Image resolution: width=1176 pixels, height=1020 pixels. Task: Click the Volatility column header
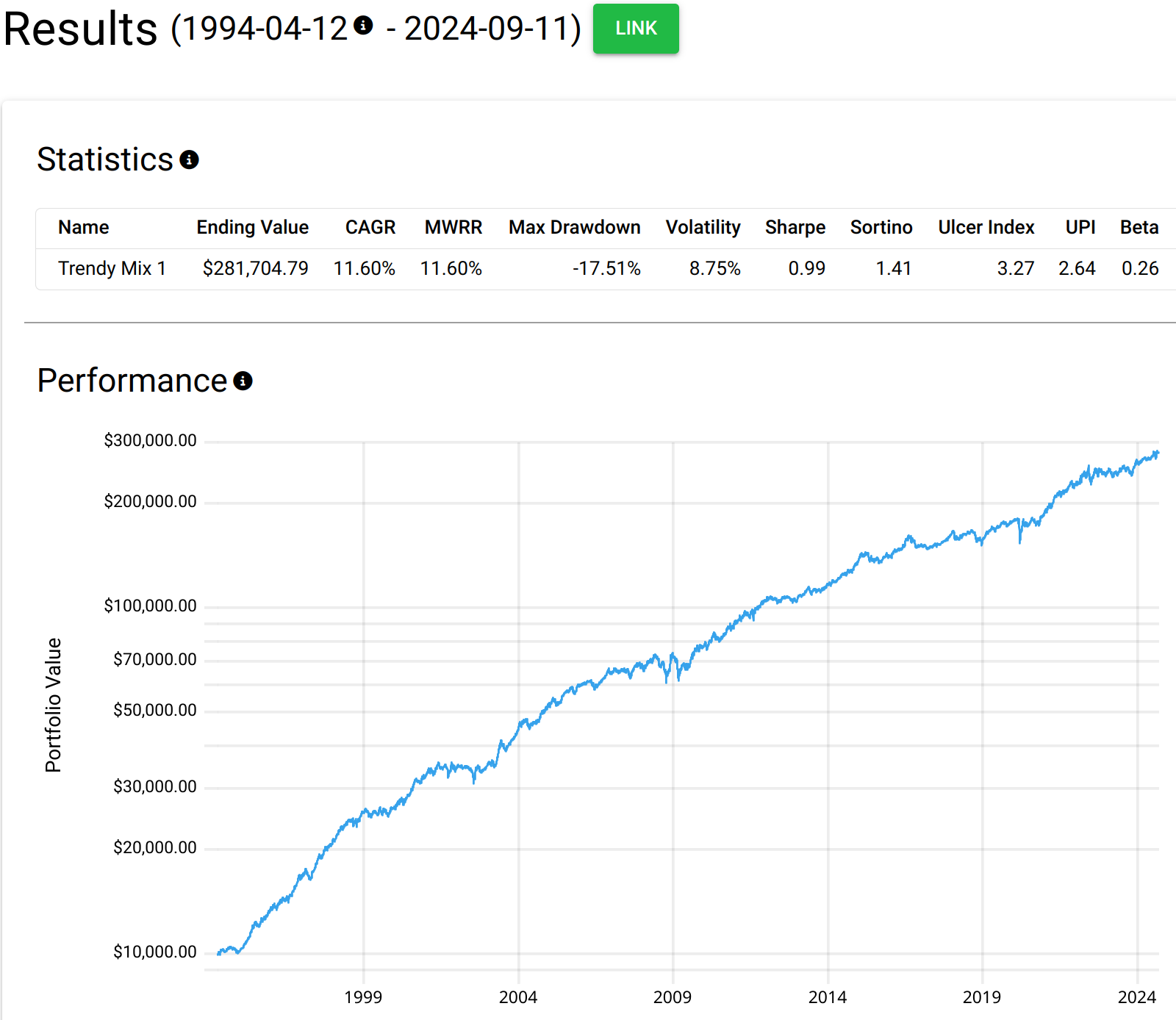pos(703,228)
